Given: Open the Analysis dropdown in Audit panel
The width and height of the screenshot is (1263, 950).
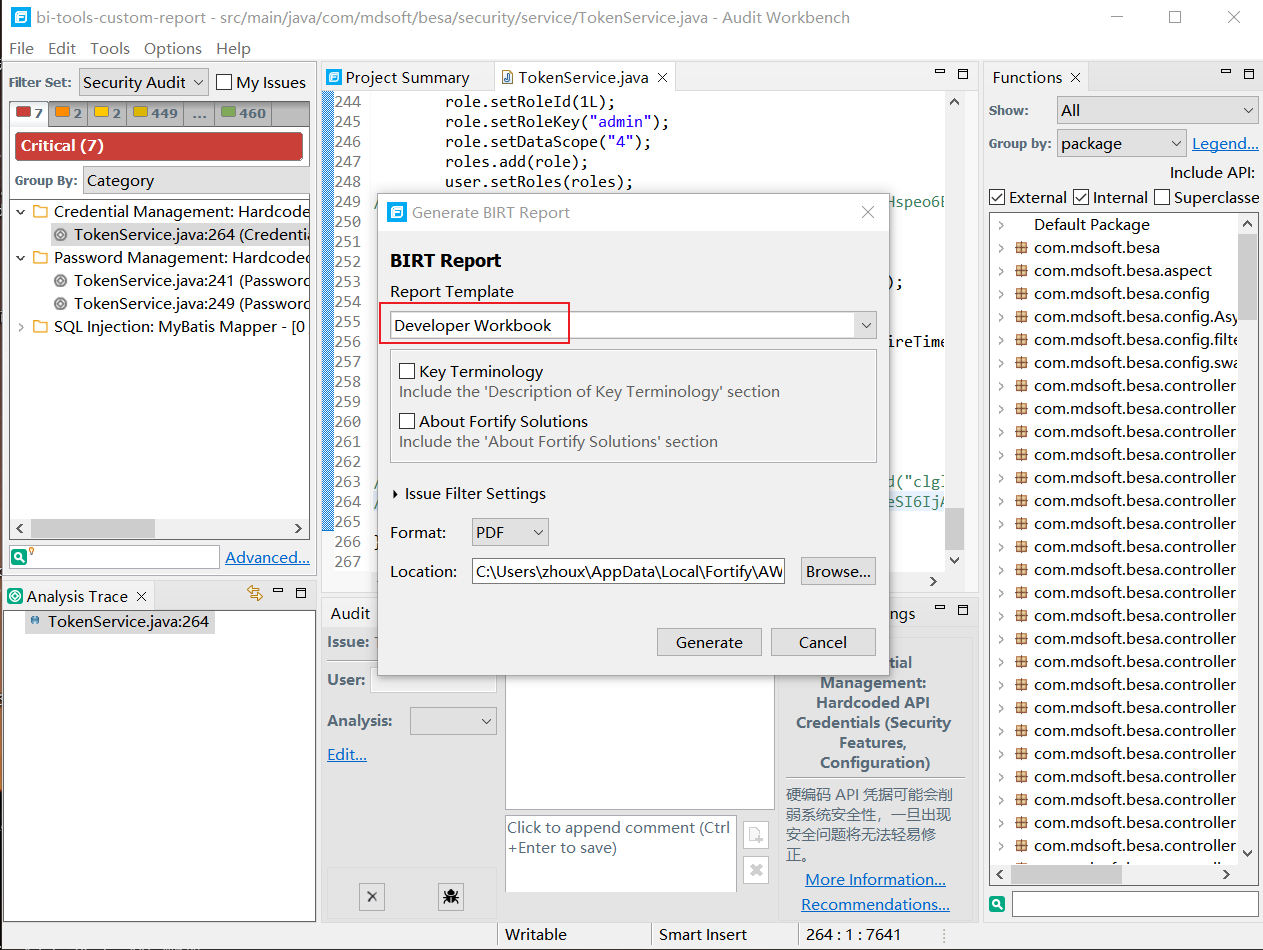Looking at the screenshot, I should (x=453, y=720).
